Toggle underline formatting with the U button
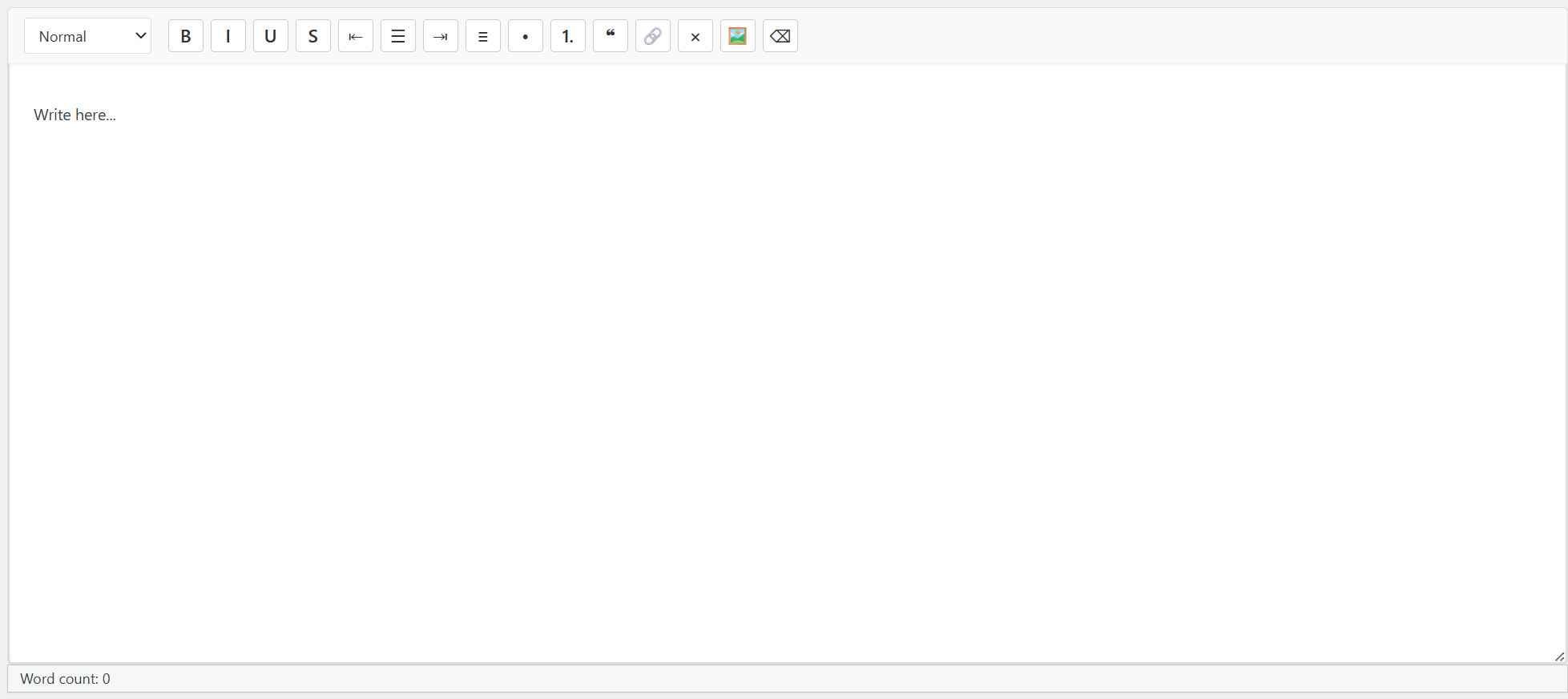The image size is (1568, 699). (271, 36)
